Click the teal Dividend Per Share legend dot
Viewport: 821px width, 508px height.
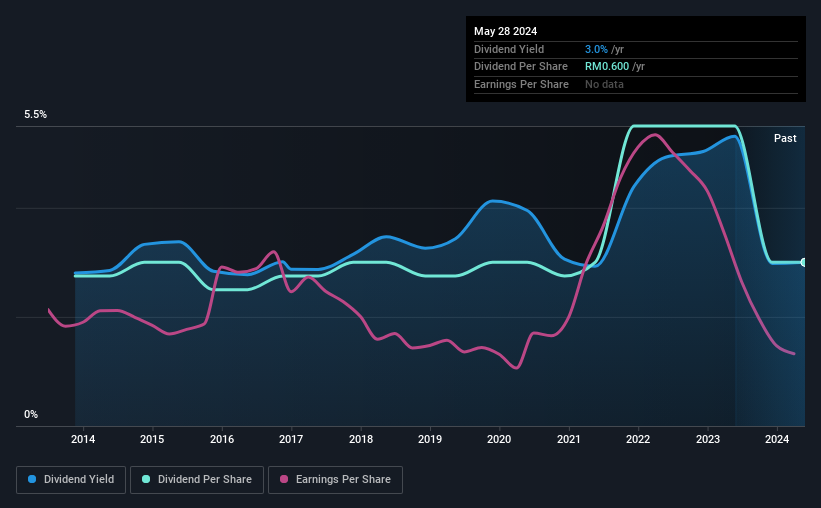146,479
